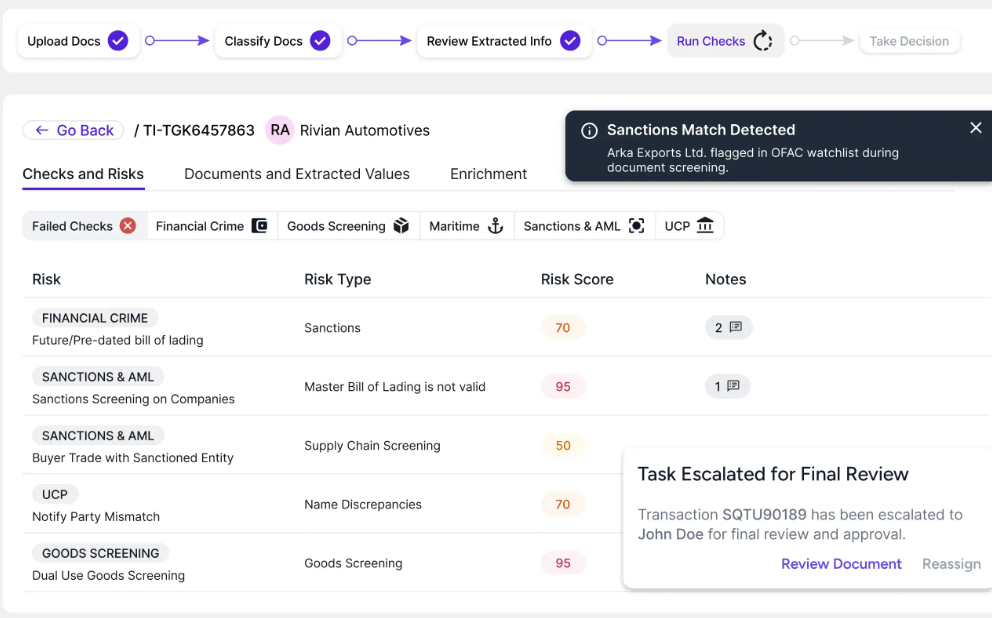Select the Maritime anchor filter
Screen dimensions: 992x618
tap(494, 226)
